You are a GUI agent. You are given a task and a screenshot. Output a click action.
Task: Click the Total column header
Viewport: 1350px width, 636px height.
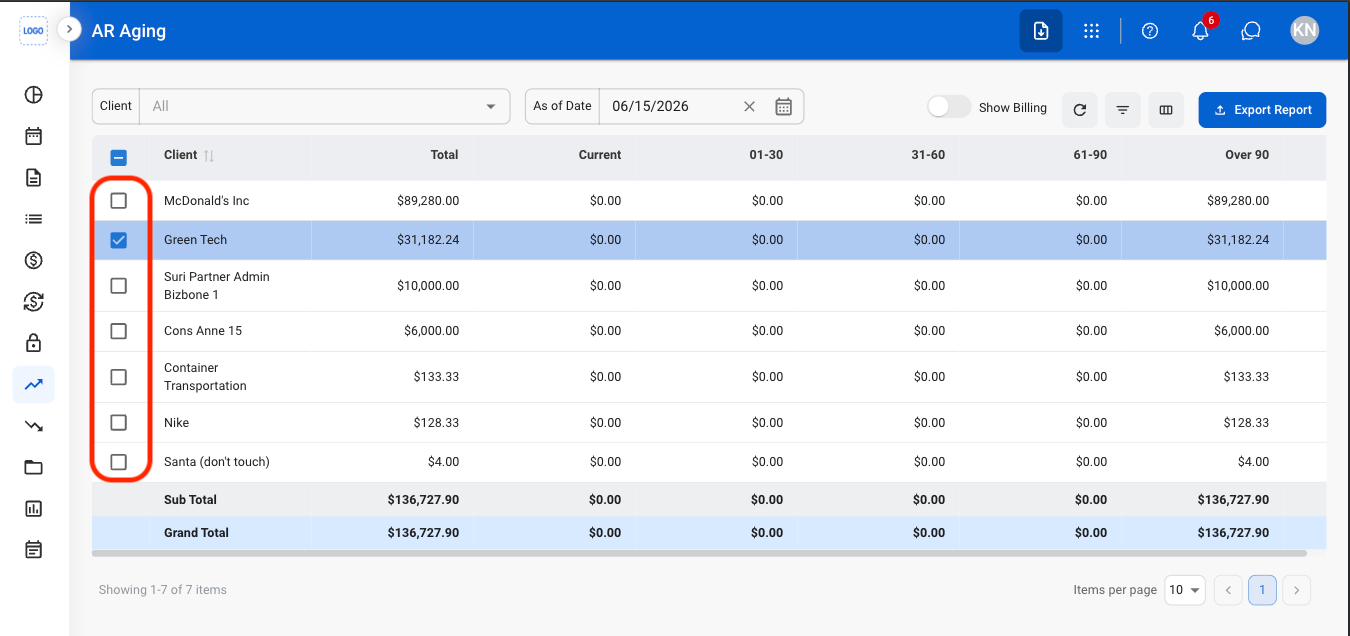click(444, 155)
